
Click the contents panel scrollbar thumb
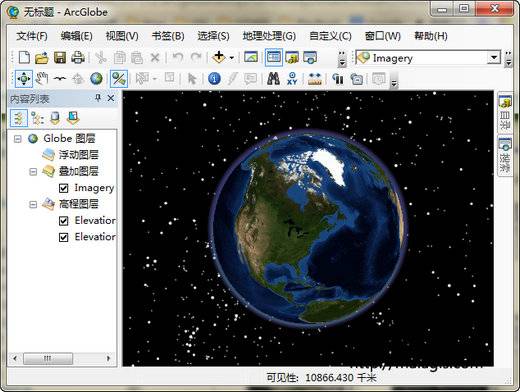coord(48,359)
